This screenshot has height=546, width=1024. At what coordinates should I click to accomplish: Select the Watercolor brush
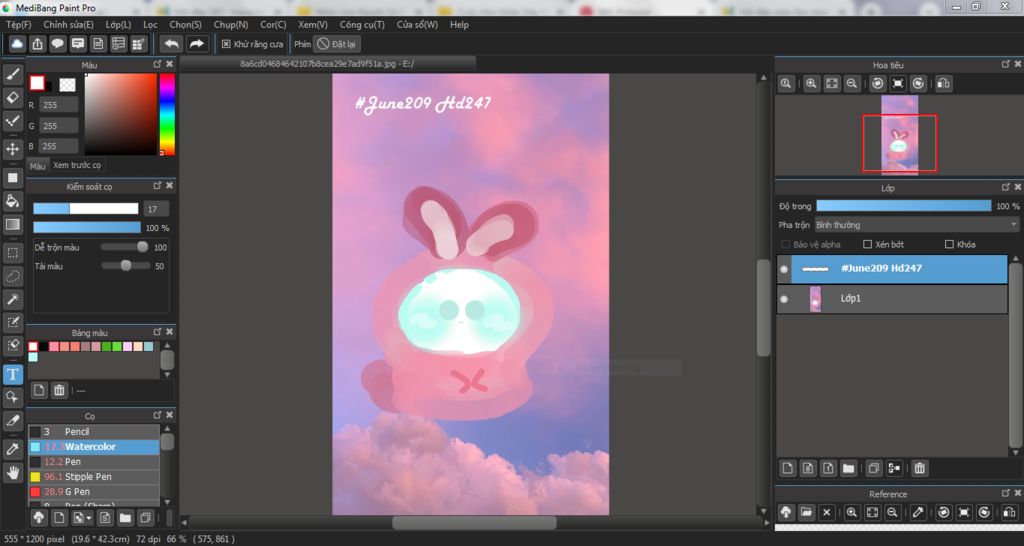(93, 447)
